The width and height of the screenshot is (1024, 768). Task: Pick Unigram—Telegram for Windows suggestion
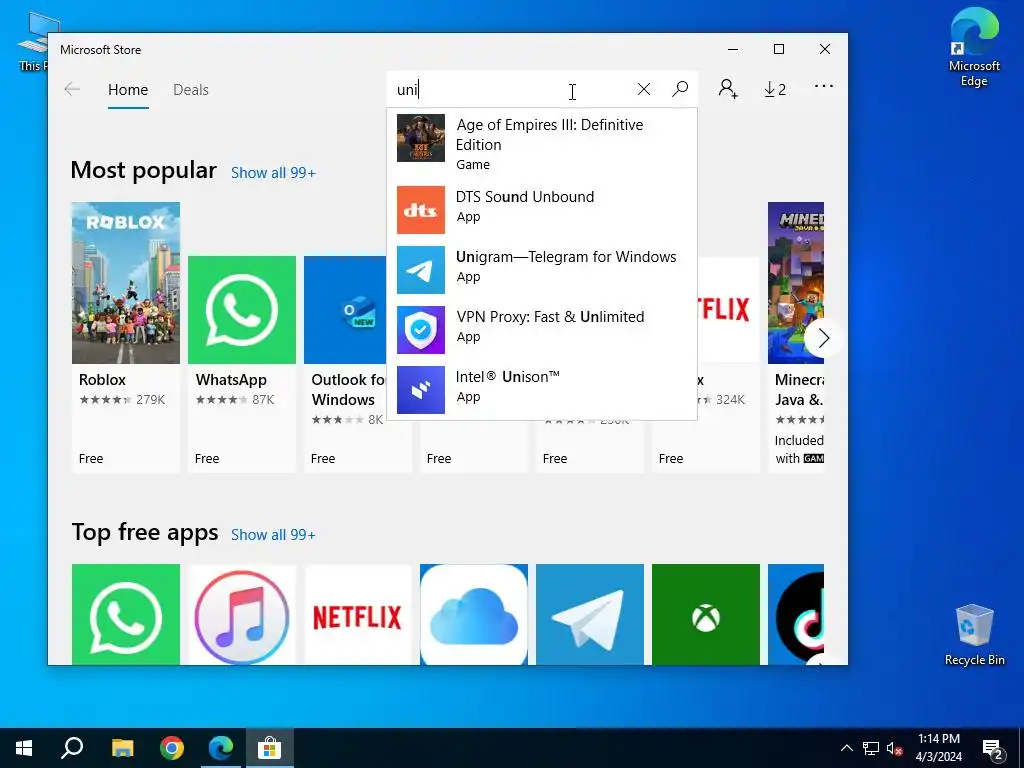pos(542,269)
